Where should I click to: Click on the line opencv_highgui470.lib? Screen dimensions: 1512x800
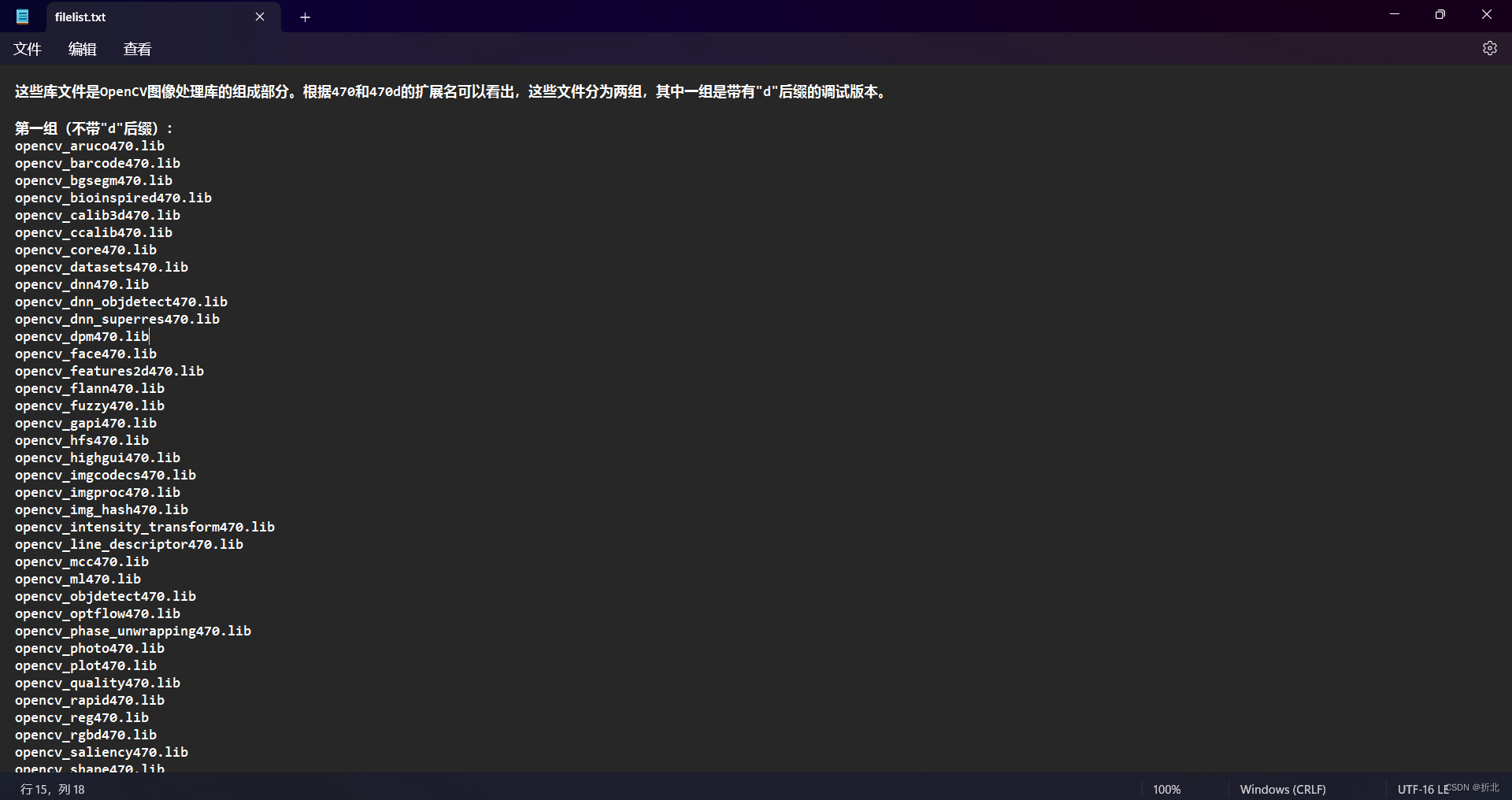[x=98, y=457]
